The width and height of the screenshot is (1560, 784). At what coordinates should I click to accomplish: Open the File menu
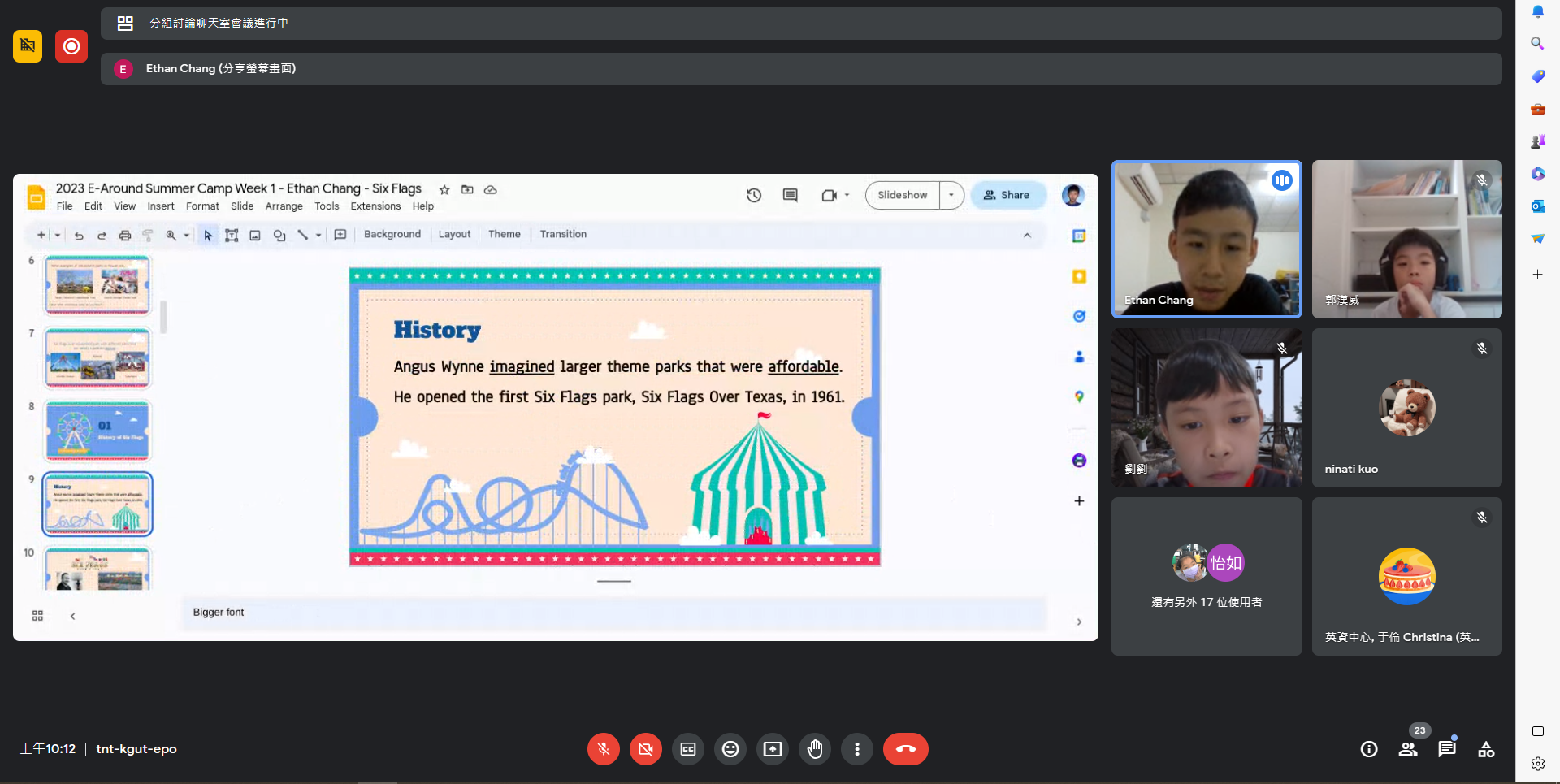click(65, 206)
